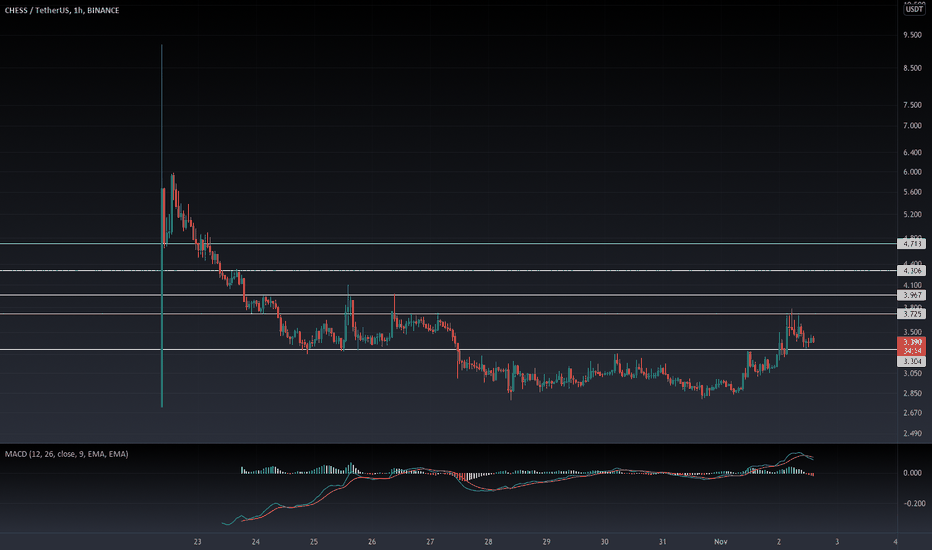Screen dimensions: 932x550
Task: Select the 4.713 horizontal line price label
Action: 912,244
